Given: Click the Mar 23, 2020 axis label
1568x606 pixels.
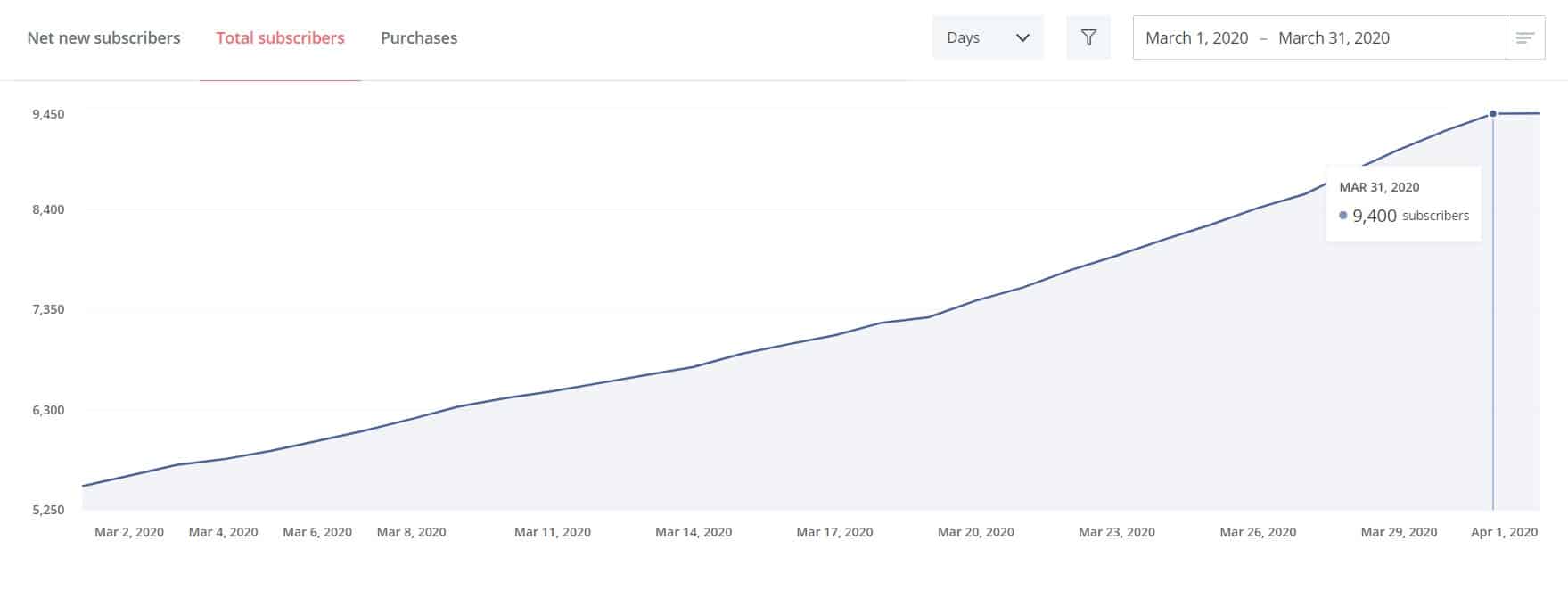Looking at the screenshot, I should pyautogui.click(x=1117, y=532).
